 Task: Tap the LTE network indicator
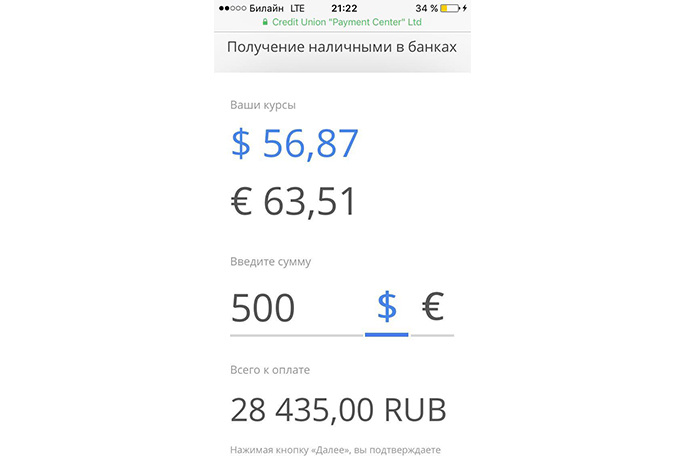pyautogui.click(x=296, y=7)
